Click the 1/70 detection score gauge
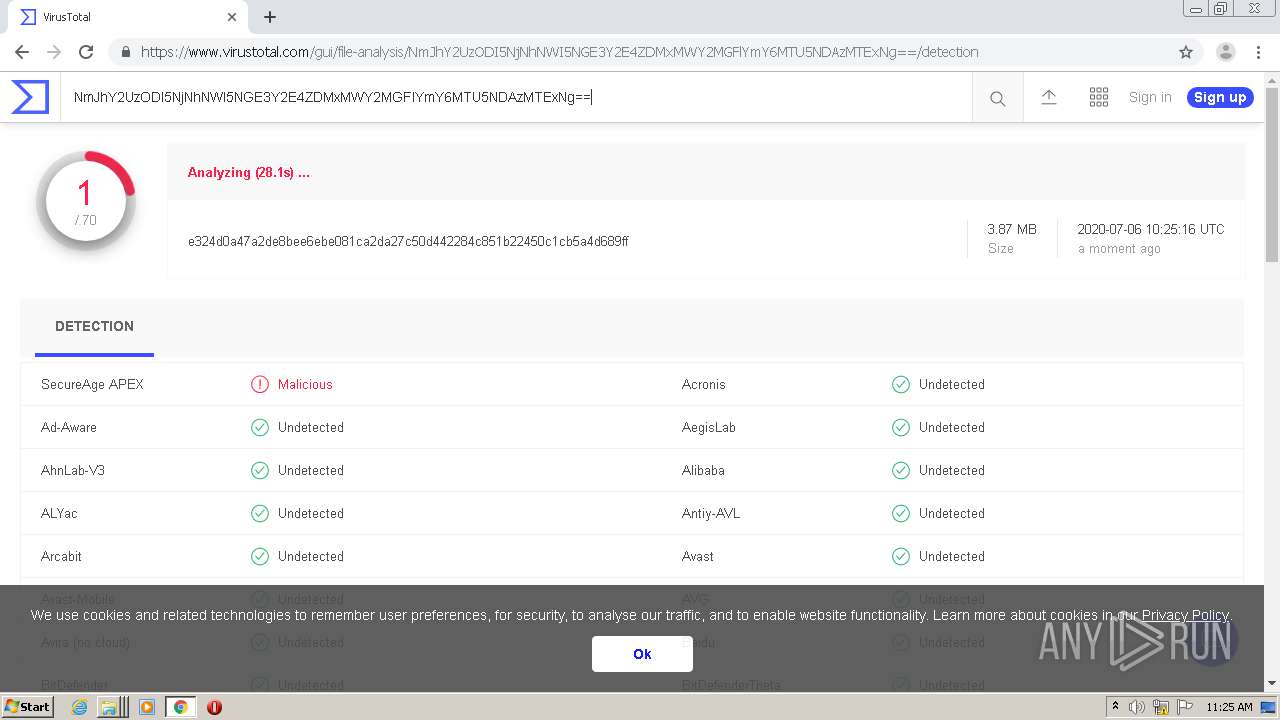Viewport: 1280px width, 720px height. click(85, 201)
